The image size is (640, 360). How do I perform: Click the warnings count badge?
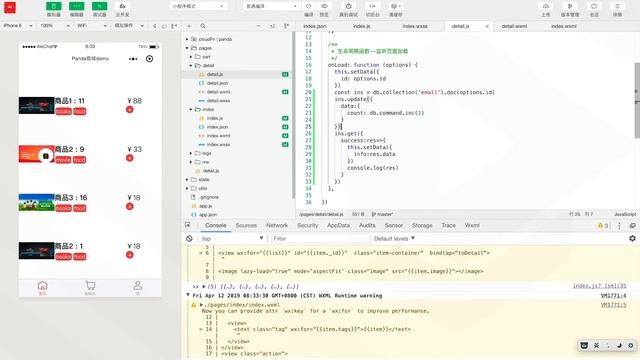603,225
